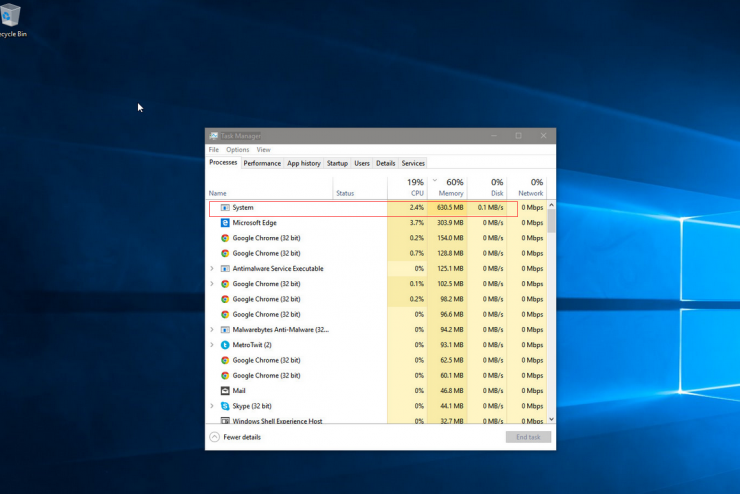
Task: Click the End task button
Action: pyautogui.click(x=528, y=437)
